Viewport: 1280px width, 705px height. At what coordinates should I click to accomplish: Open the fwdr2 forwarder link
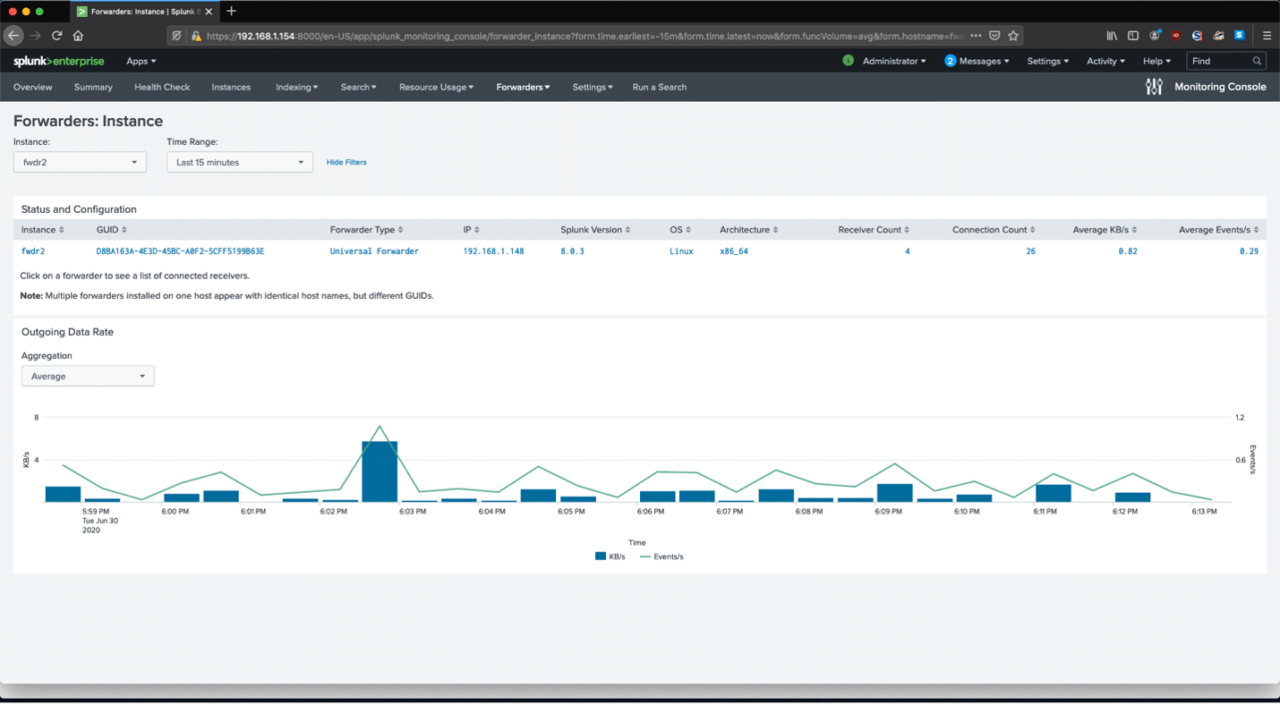tap(31, 251)
